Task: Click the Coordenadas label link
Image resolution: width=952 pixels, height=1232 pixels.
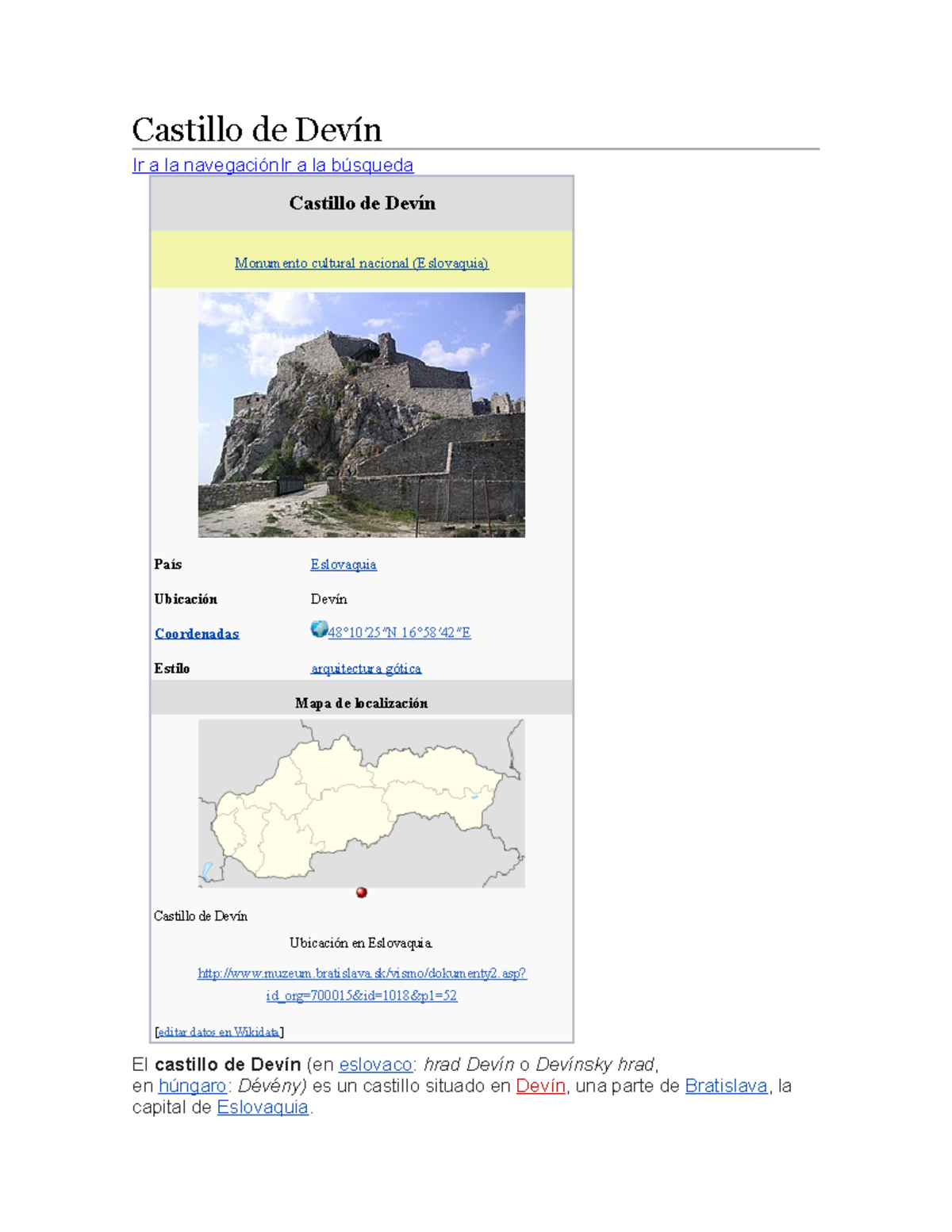Action: click(197, 633)
